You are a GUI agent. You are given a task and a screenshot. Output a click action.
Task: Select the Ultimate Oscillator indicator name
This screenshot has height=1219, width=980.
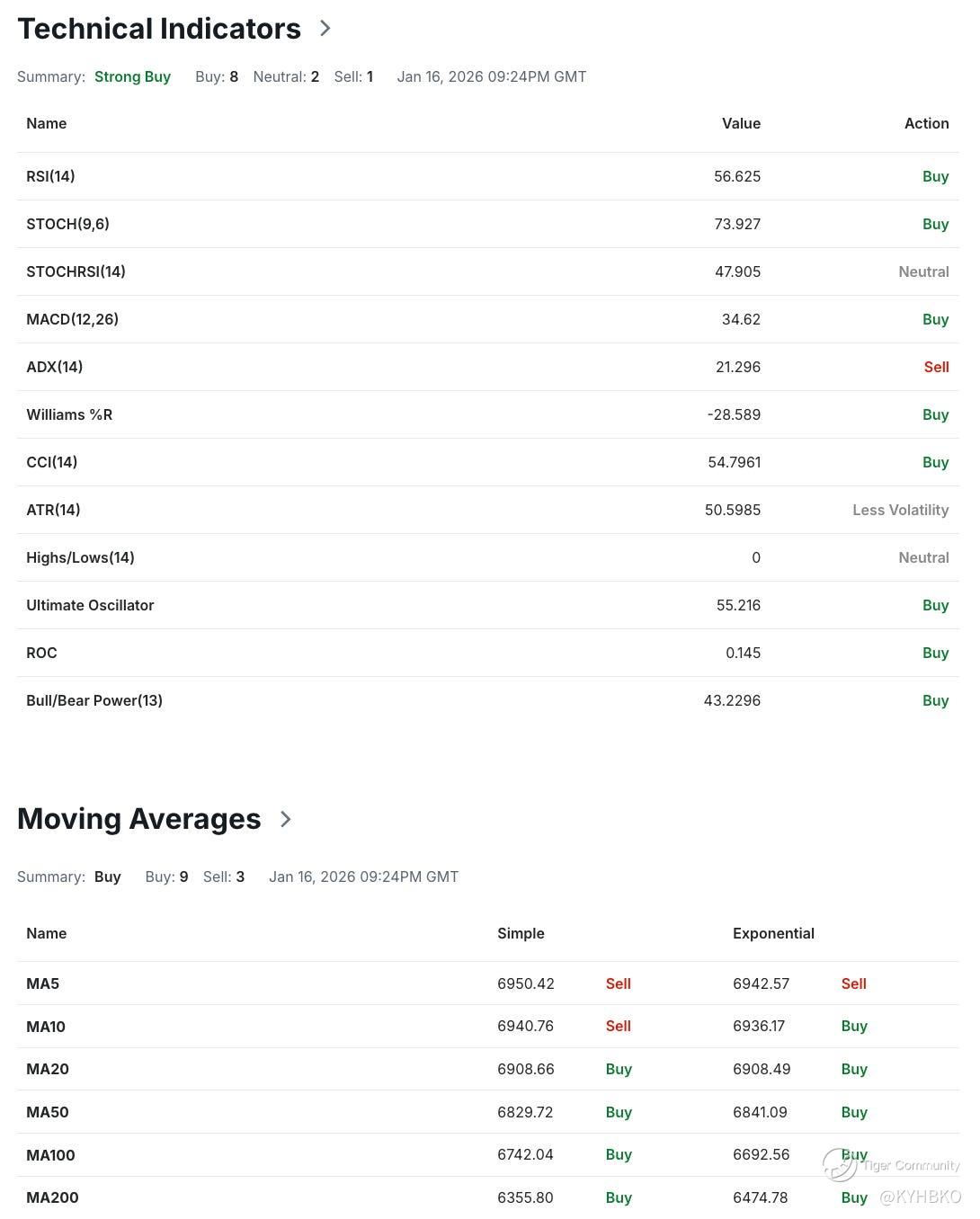(90, 605)
